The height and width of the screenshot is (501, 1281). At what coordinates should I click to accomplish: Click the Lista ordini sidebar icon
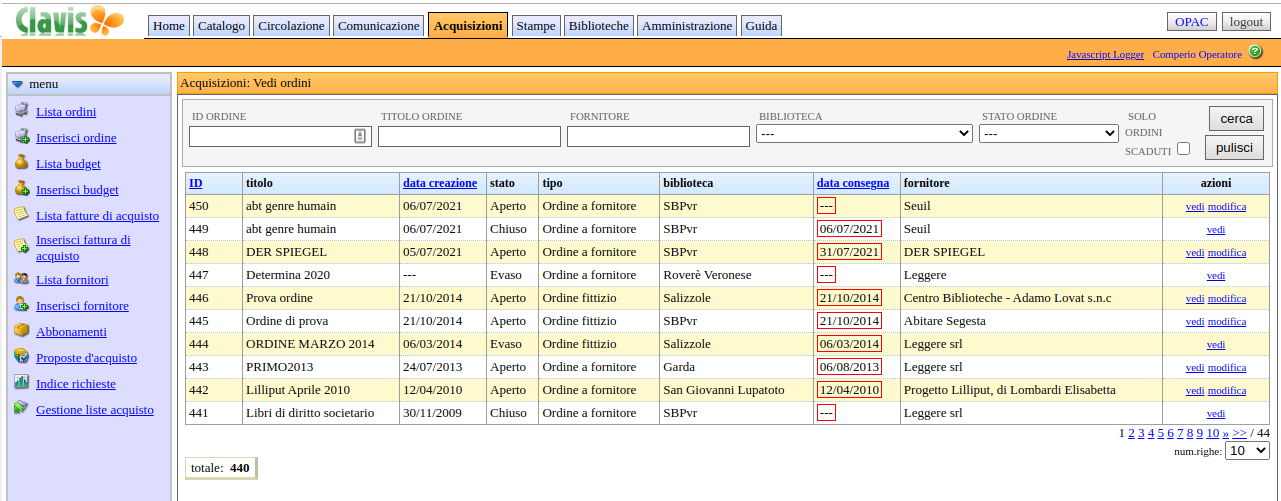pos(21,111)
